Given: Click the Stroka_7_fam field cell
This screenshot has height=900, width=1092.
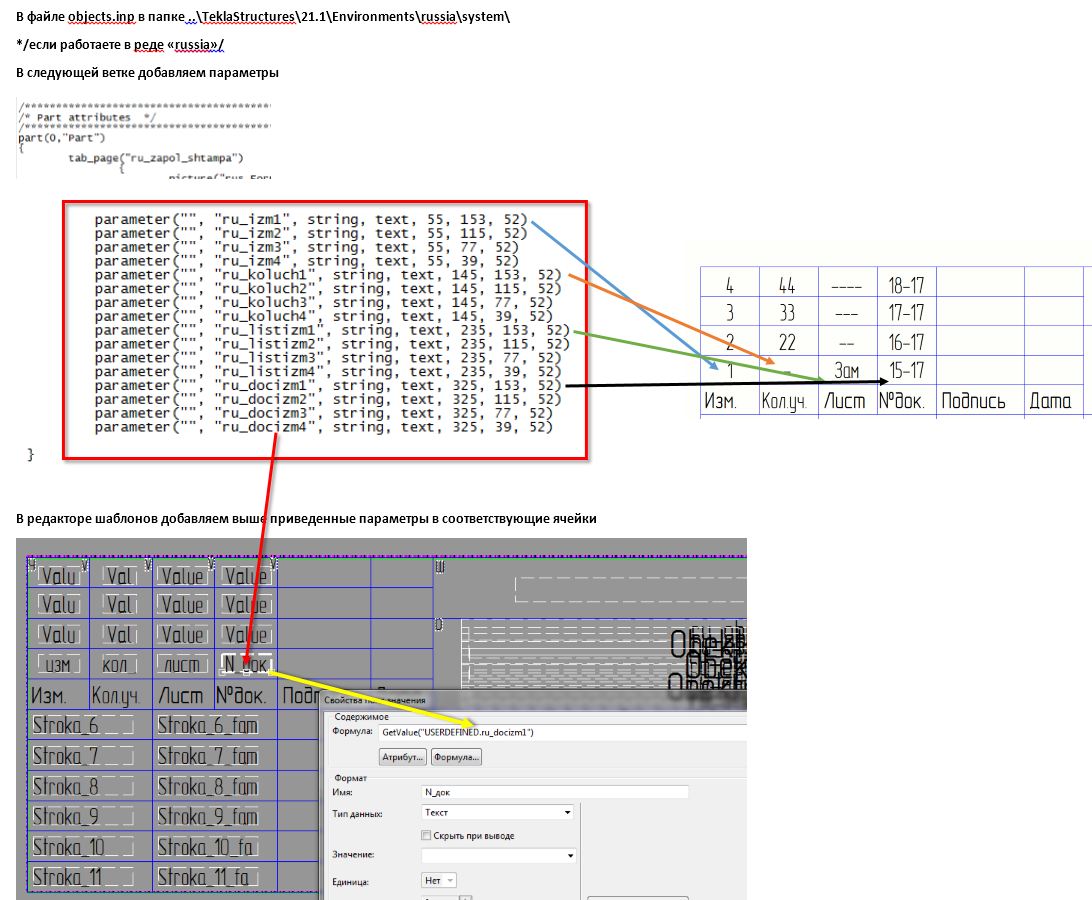Looking at the screenshot, I should [208, 756].
